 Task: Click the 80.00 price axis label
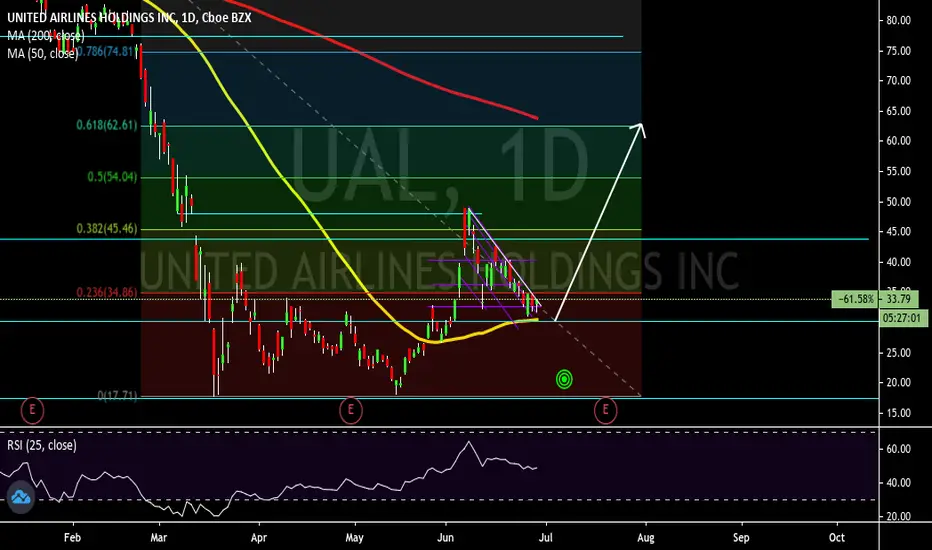click(x=898, y=20)
